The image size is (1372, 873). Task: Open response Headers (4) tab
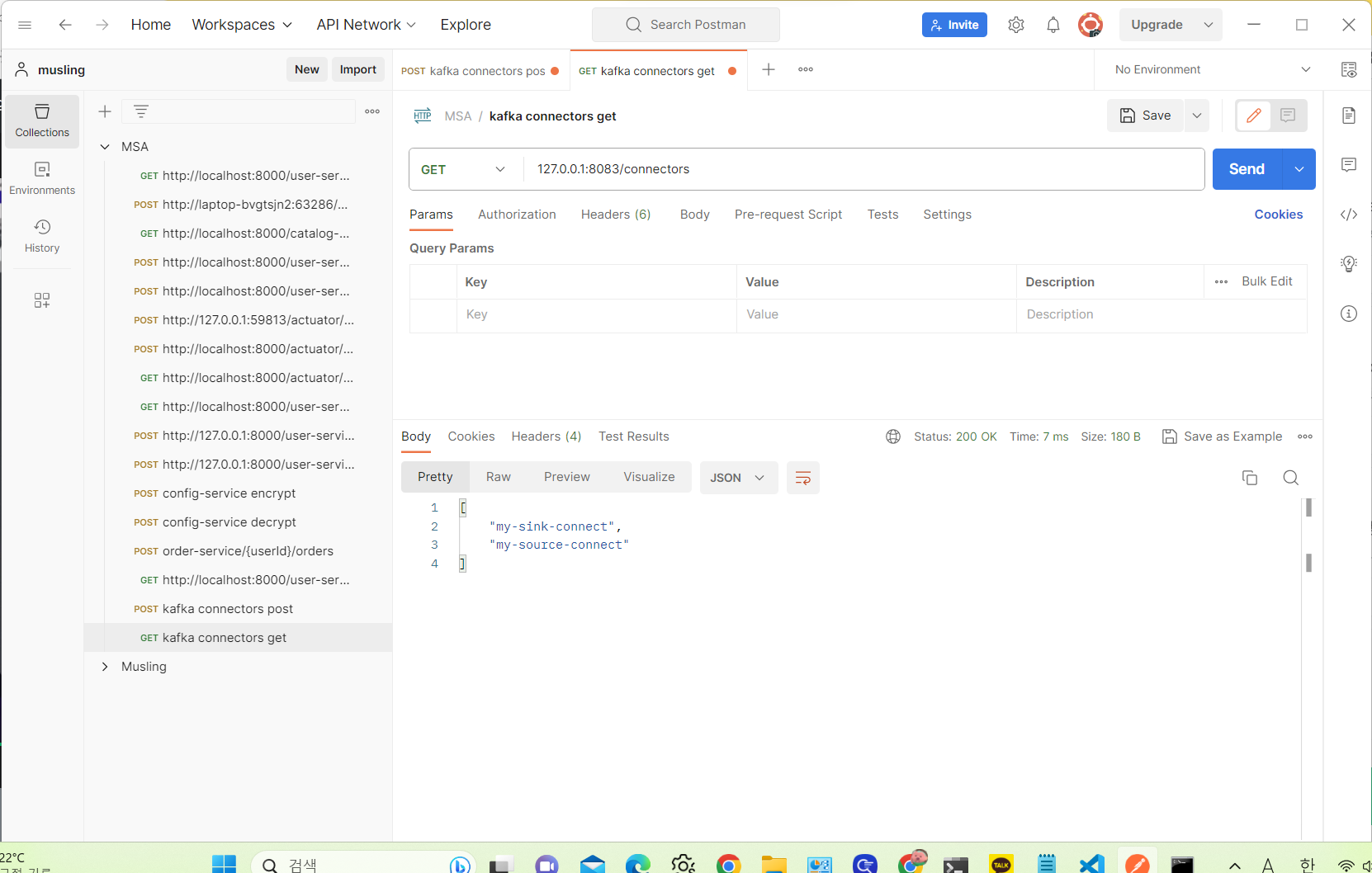click(546, 436)
